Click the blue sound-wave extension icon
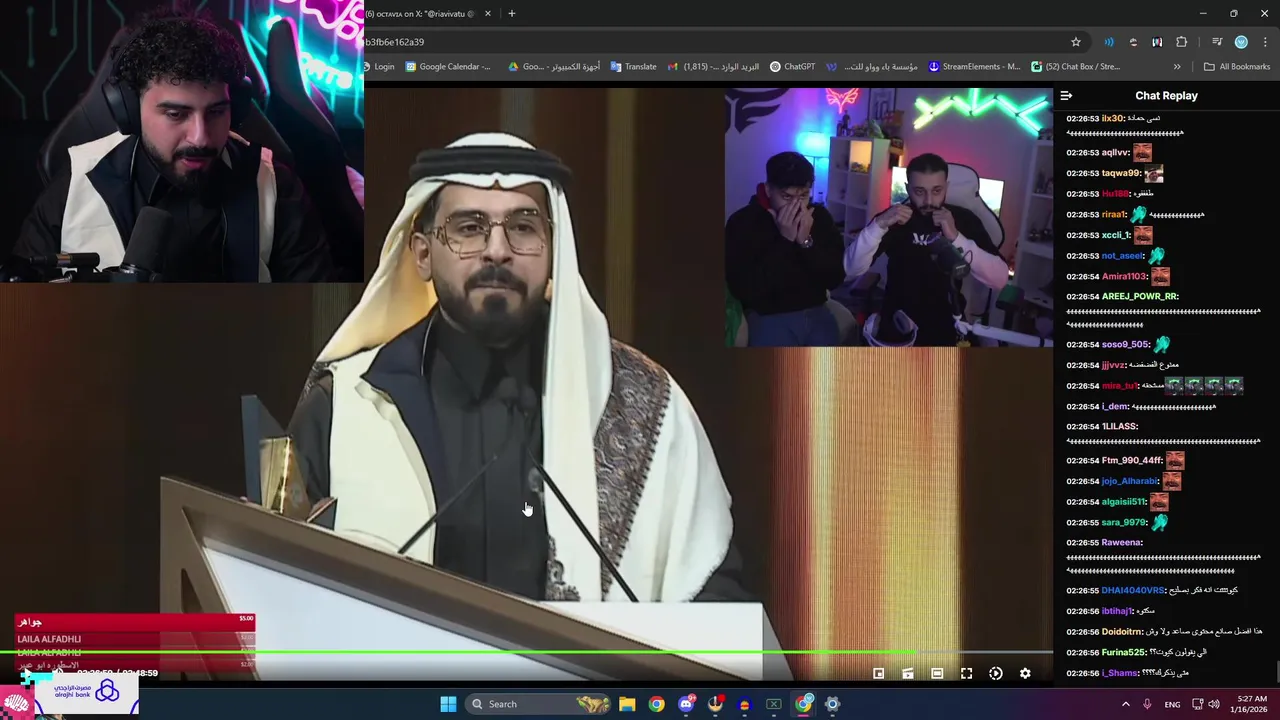The width and height of the screenshot is (1280, 720). click(x=1109, y=42)
